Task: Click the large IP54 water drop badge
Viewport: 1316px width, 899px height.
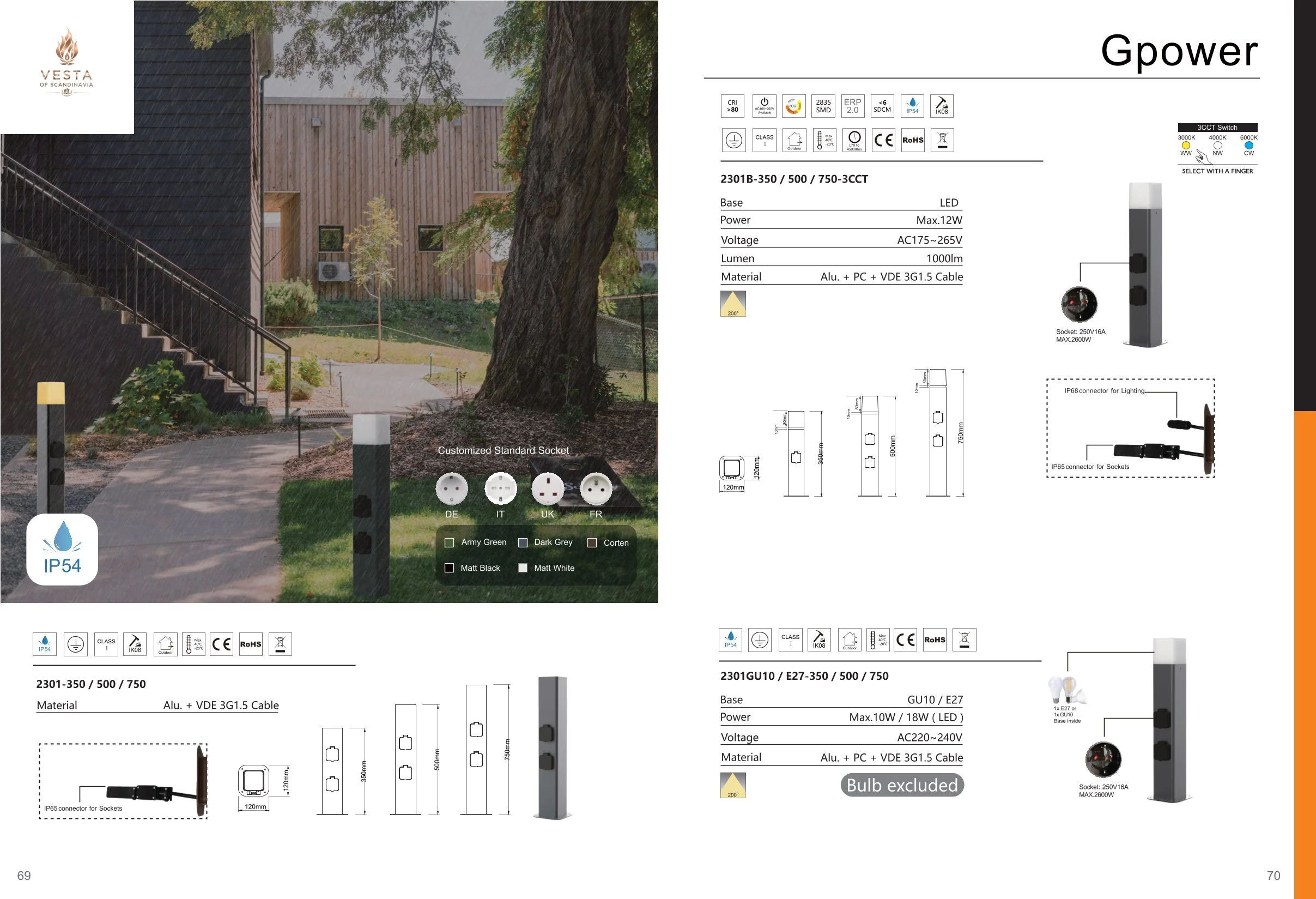Action: point(62,549)
